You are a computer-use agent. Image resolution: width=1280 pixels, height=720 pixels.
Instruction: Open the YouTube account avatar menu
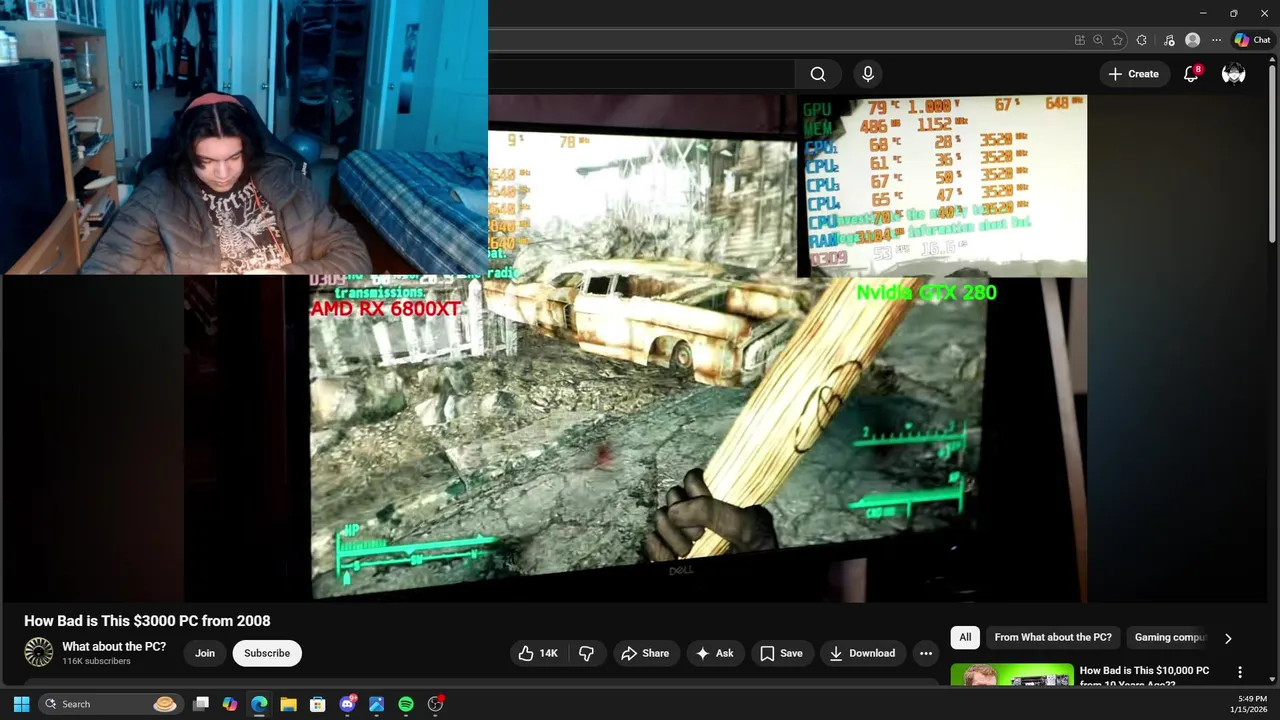click(x=1234, y=74)
